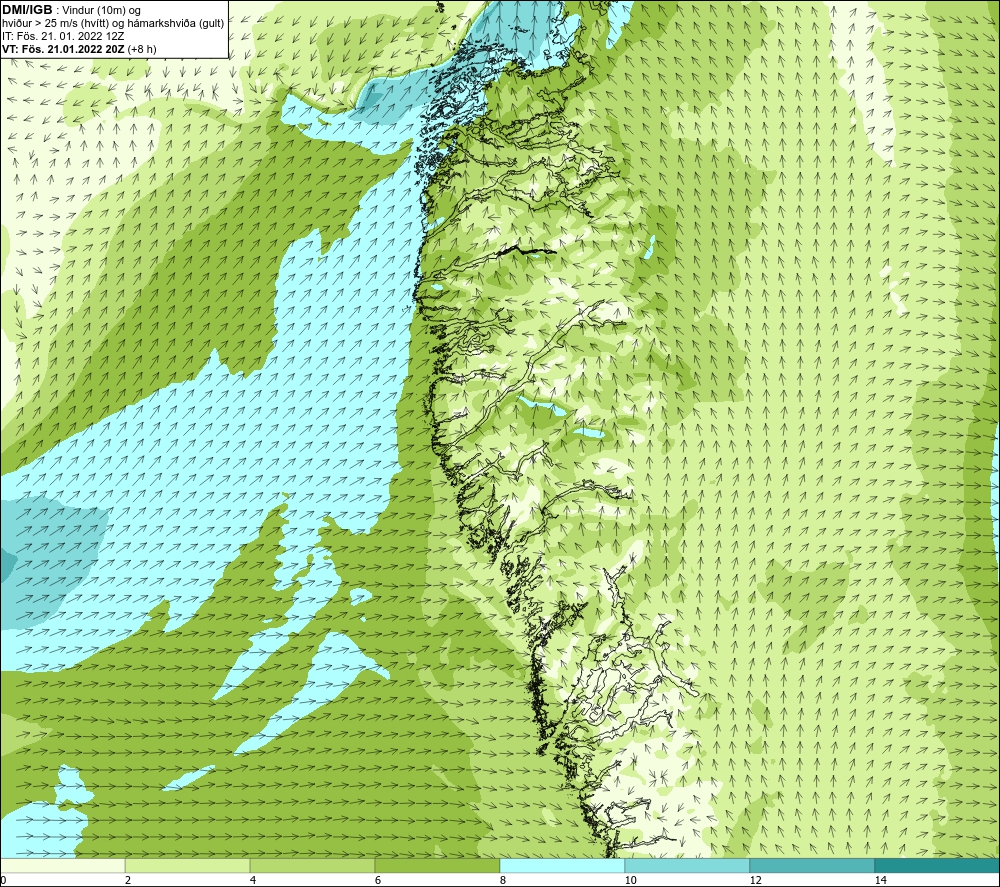
Task: Click the scale label '6'
Action: point(378,880)
